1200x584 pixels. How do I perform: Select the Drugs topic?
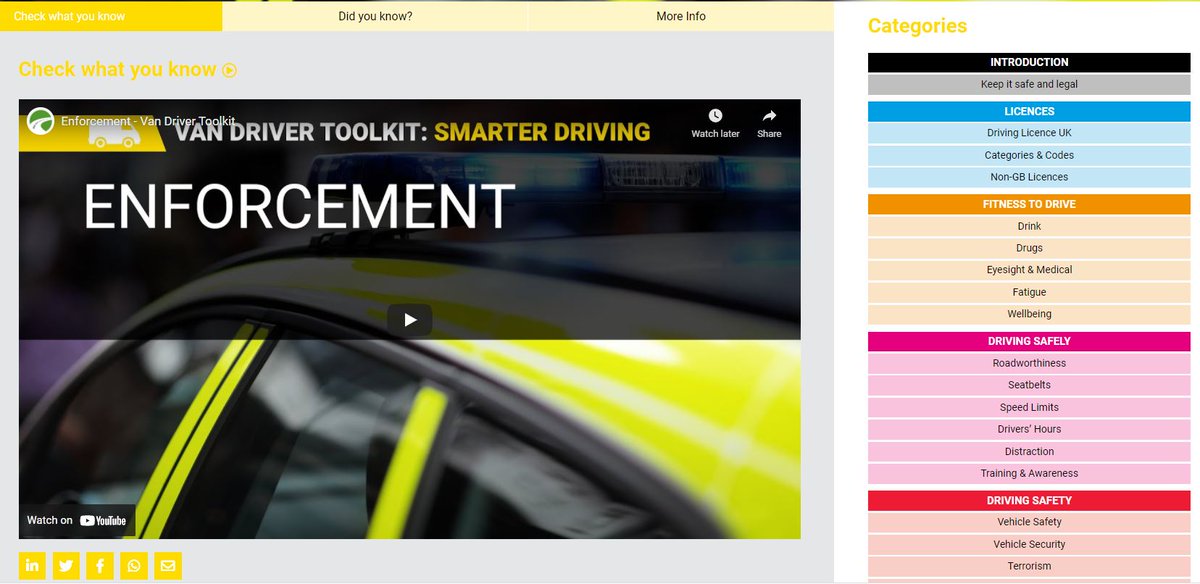1029,248
